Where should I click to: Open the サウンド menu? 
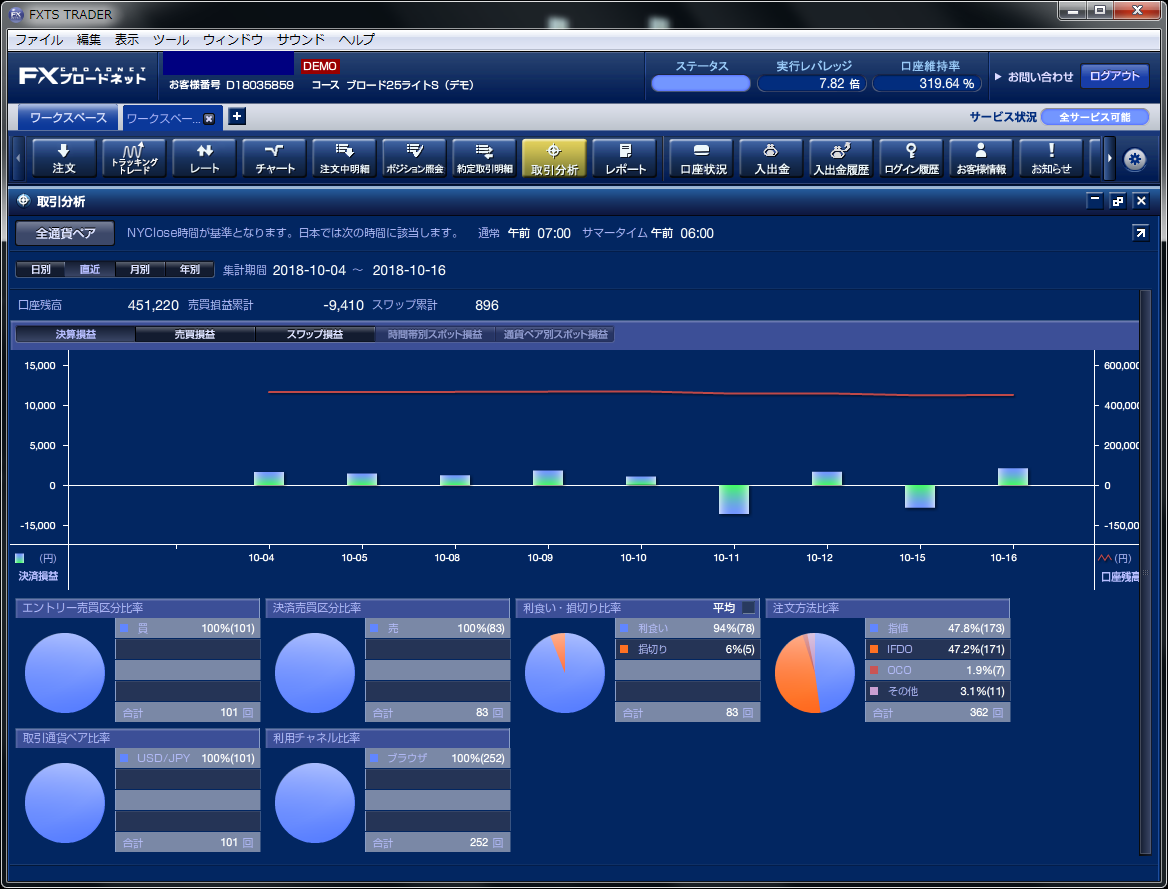[x=301, y=39]
